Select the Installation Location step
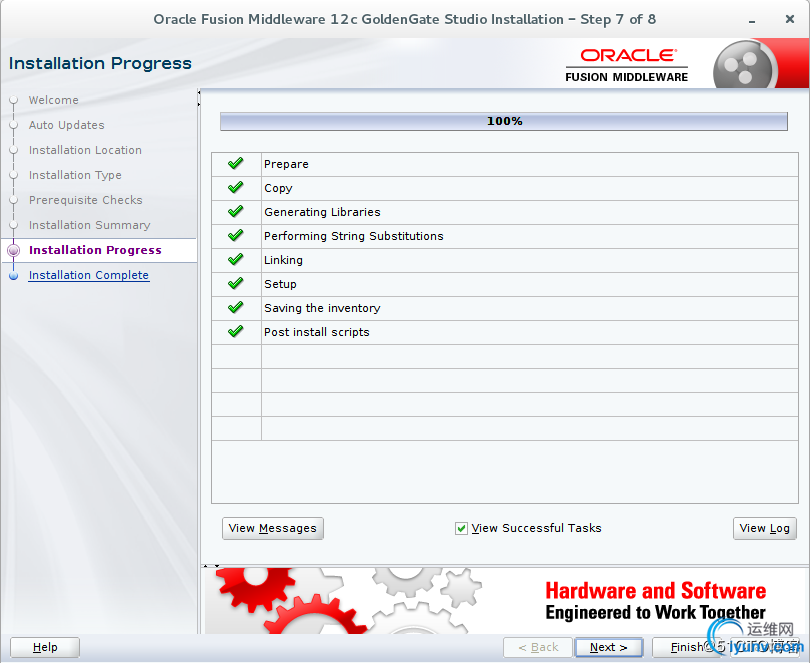 click(x=85, y=150)
